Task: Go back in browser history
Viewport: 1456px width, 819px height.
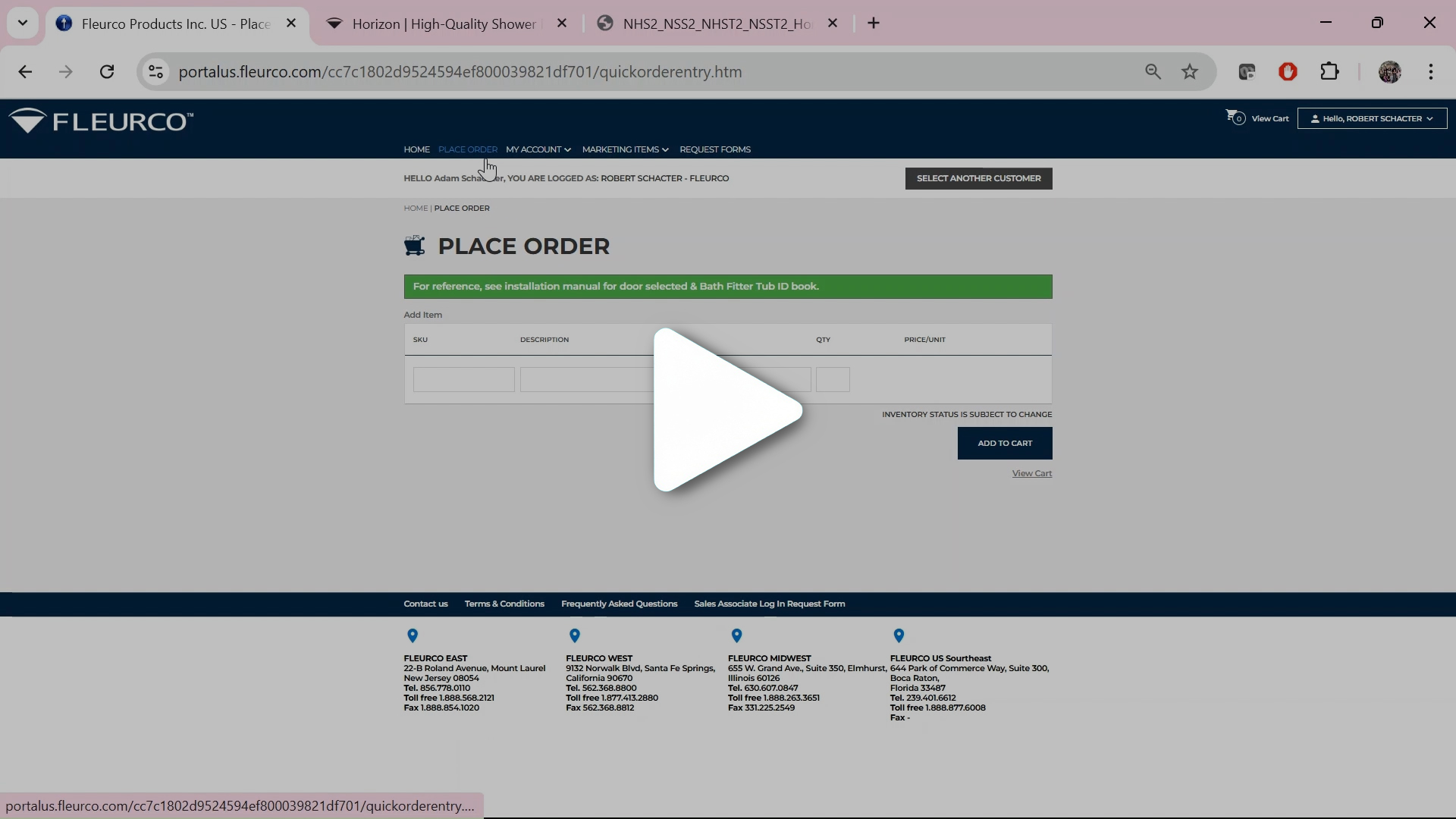Action: click(x=25, y=72)
